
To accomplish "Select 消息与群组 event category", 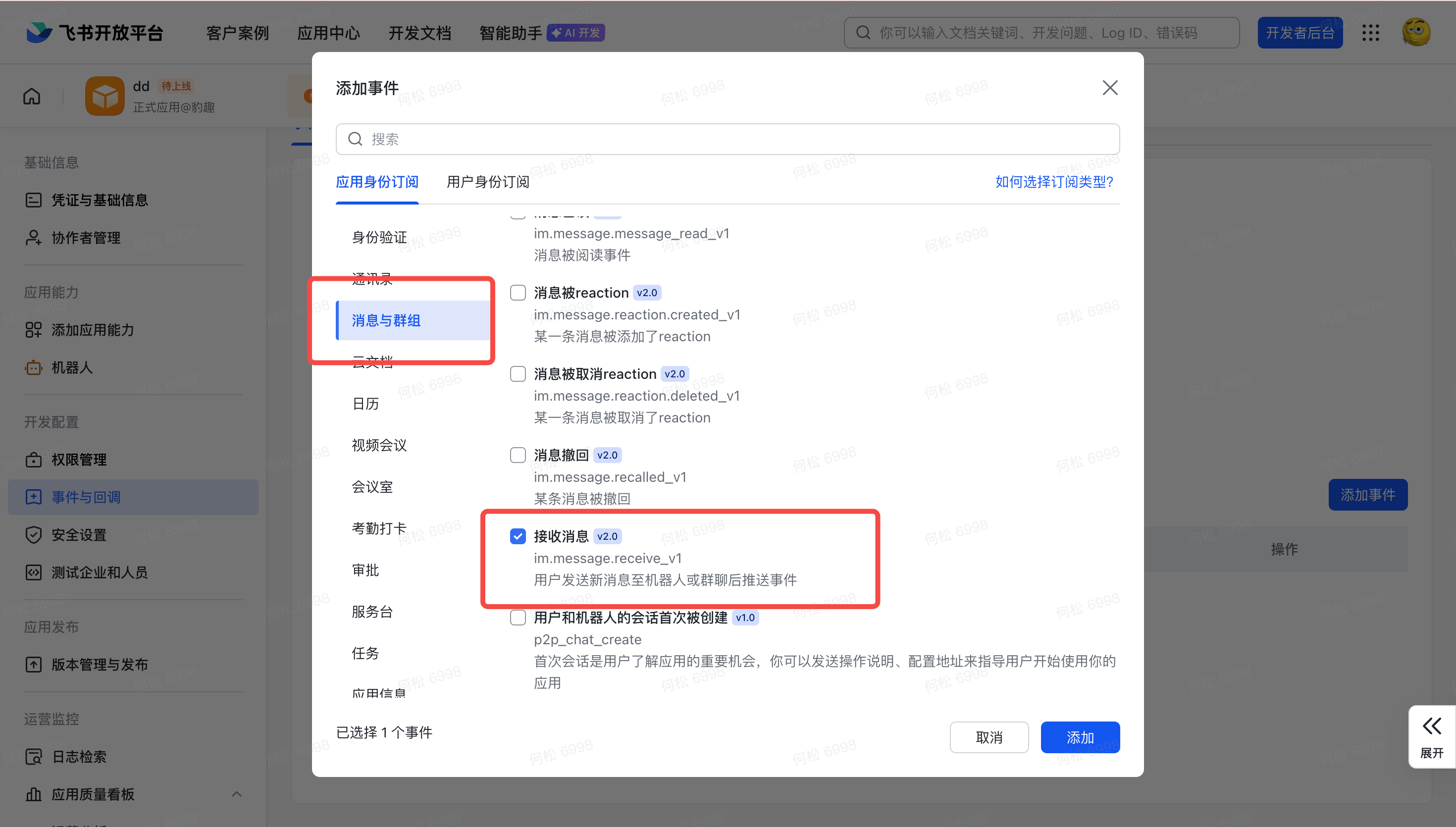I will (414, 320).
